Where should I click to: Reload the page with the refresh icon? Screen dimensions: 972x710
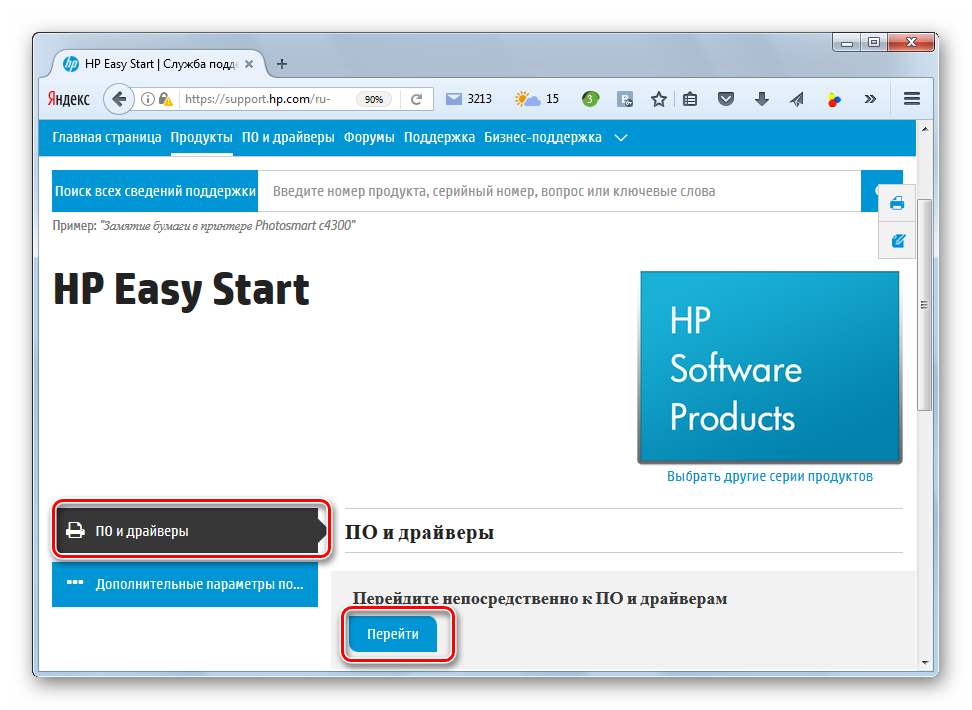click(416, 99)
